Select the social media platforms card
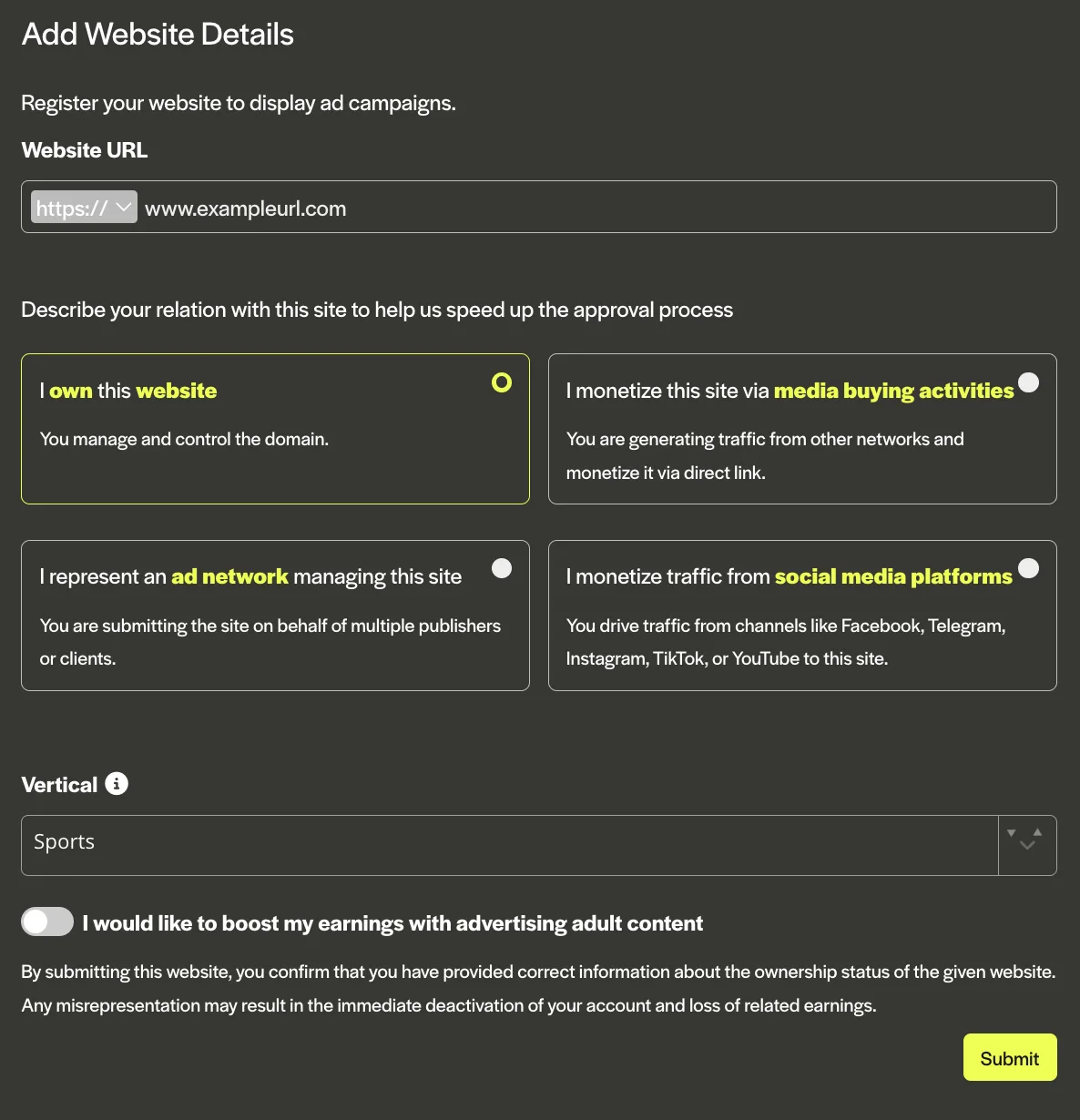1080x1120 pixels. click(802, 616)
